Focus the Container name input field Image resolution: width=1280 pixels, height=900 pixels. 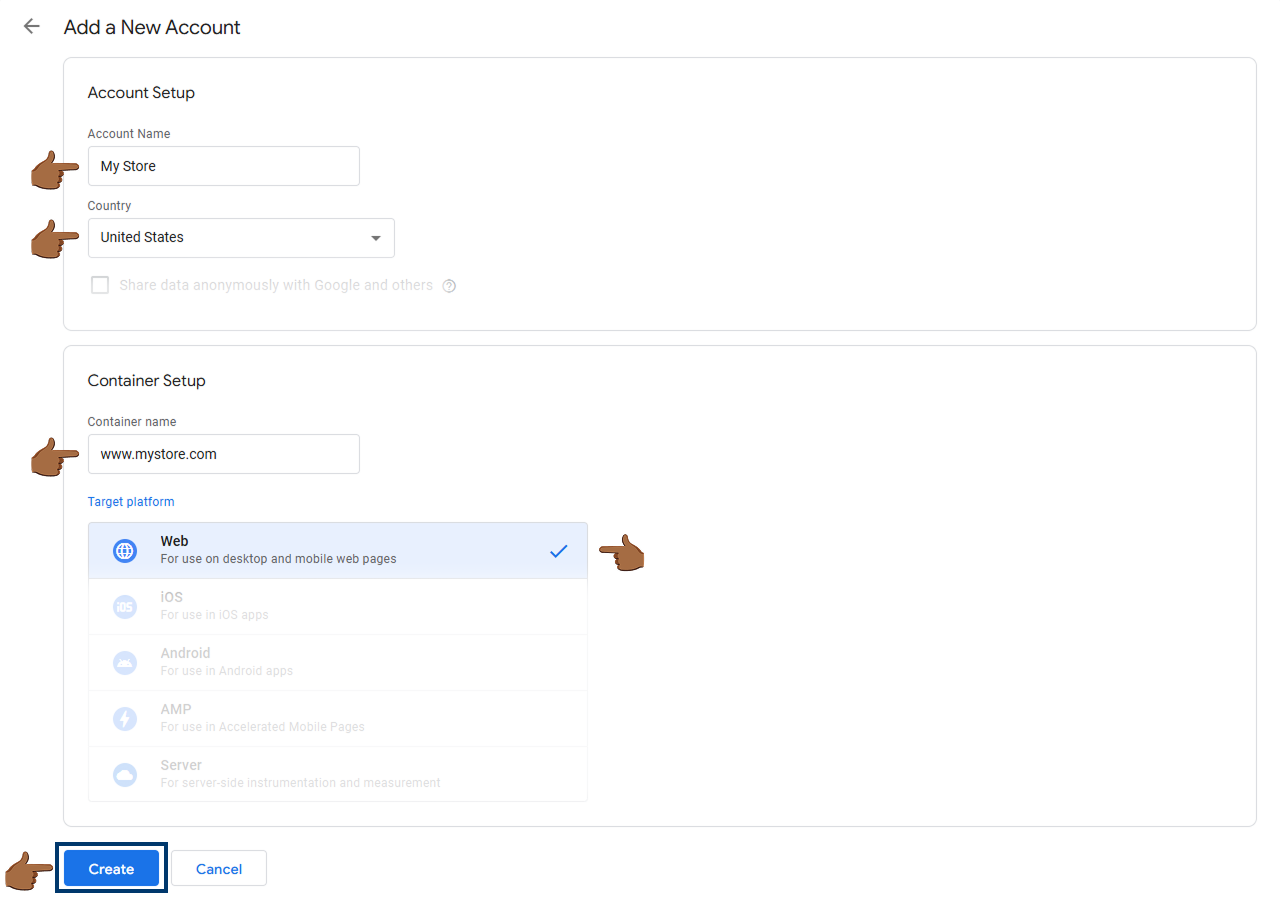[x=224, y=454]
